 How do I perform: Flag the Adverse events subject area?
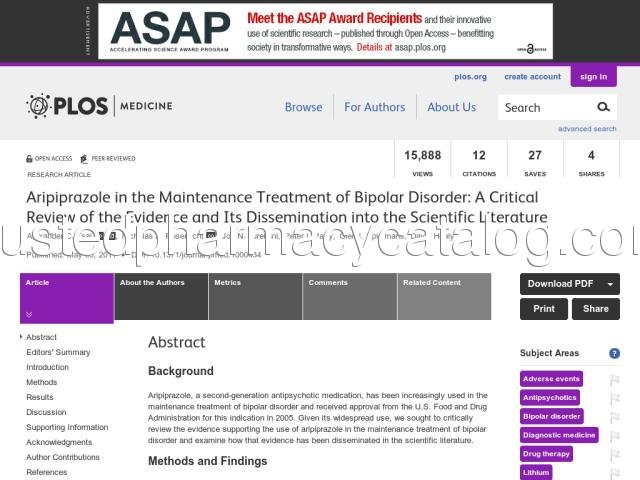pos(614,380)
